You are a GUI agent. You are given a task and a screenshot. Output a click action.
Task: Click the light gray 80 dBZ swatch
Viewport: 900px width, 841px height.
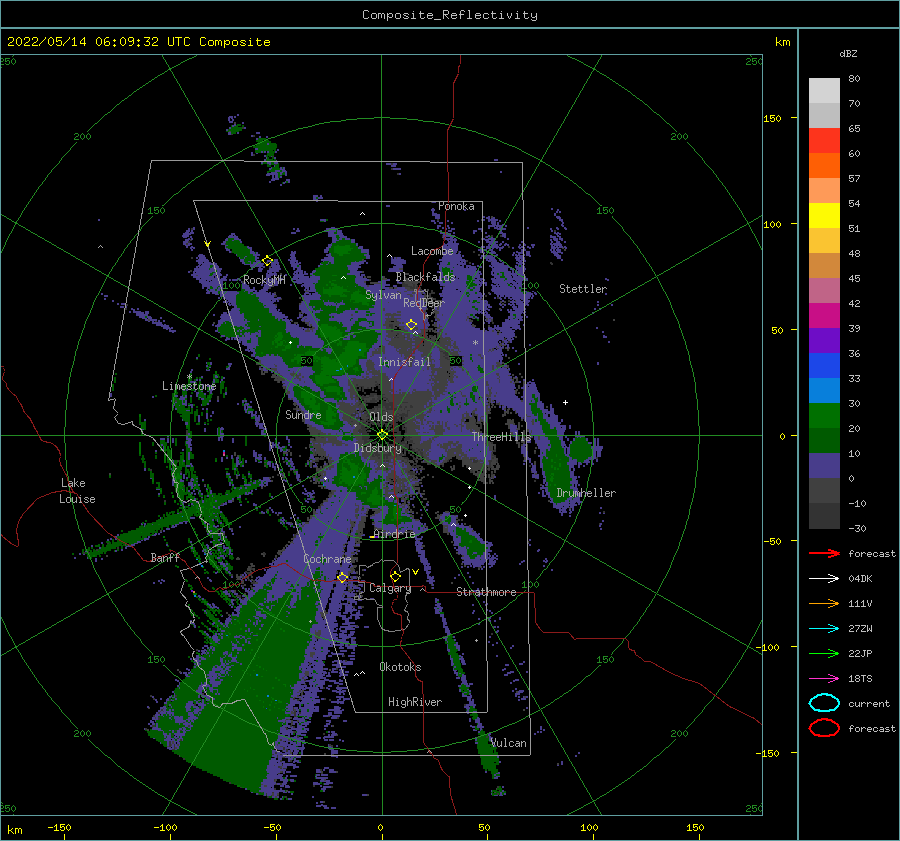[824, 90]
